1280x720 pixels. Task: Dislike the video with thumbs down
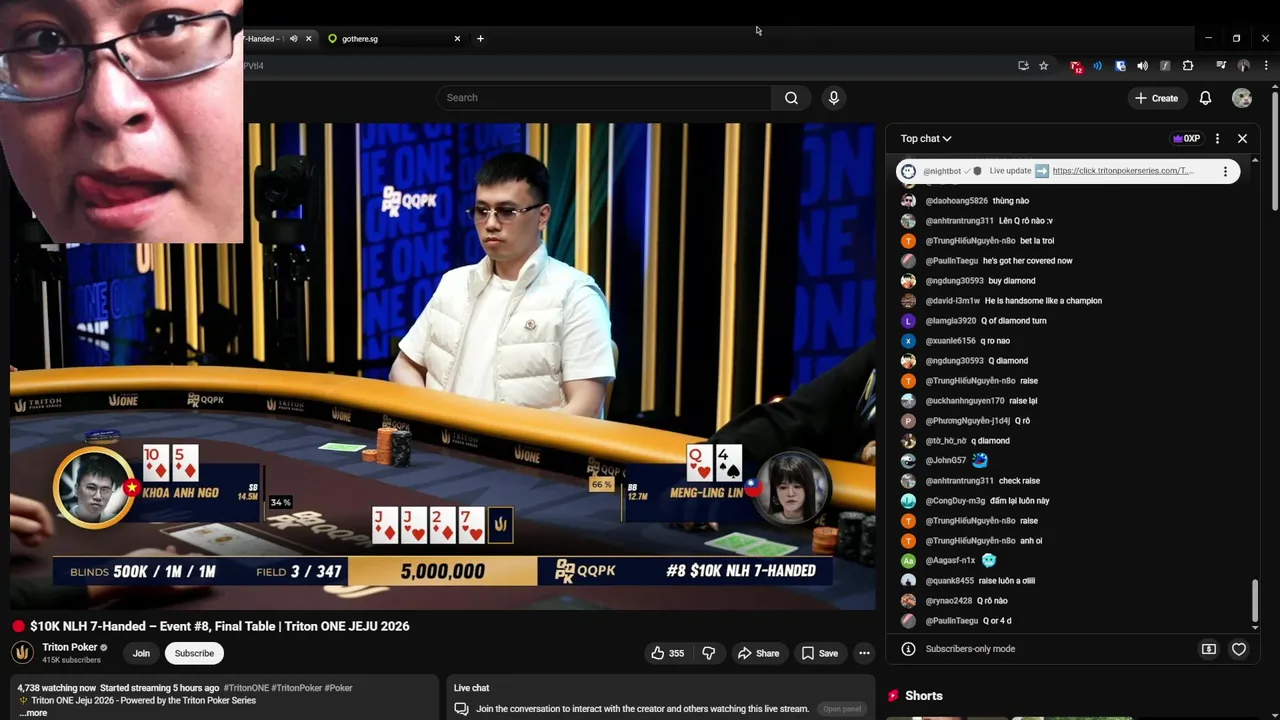(x=709, y=653)
